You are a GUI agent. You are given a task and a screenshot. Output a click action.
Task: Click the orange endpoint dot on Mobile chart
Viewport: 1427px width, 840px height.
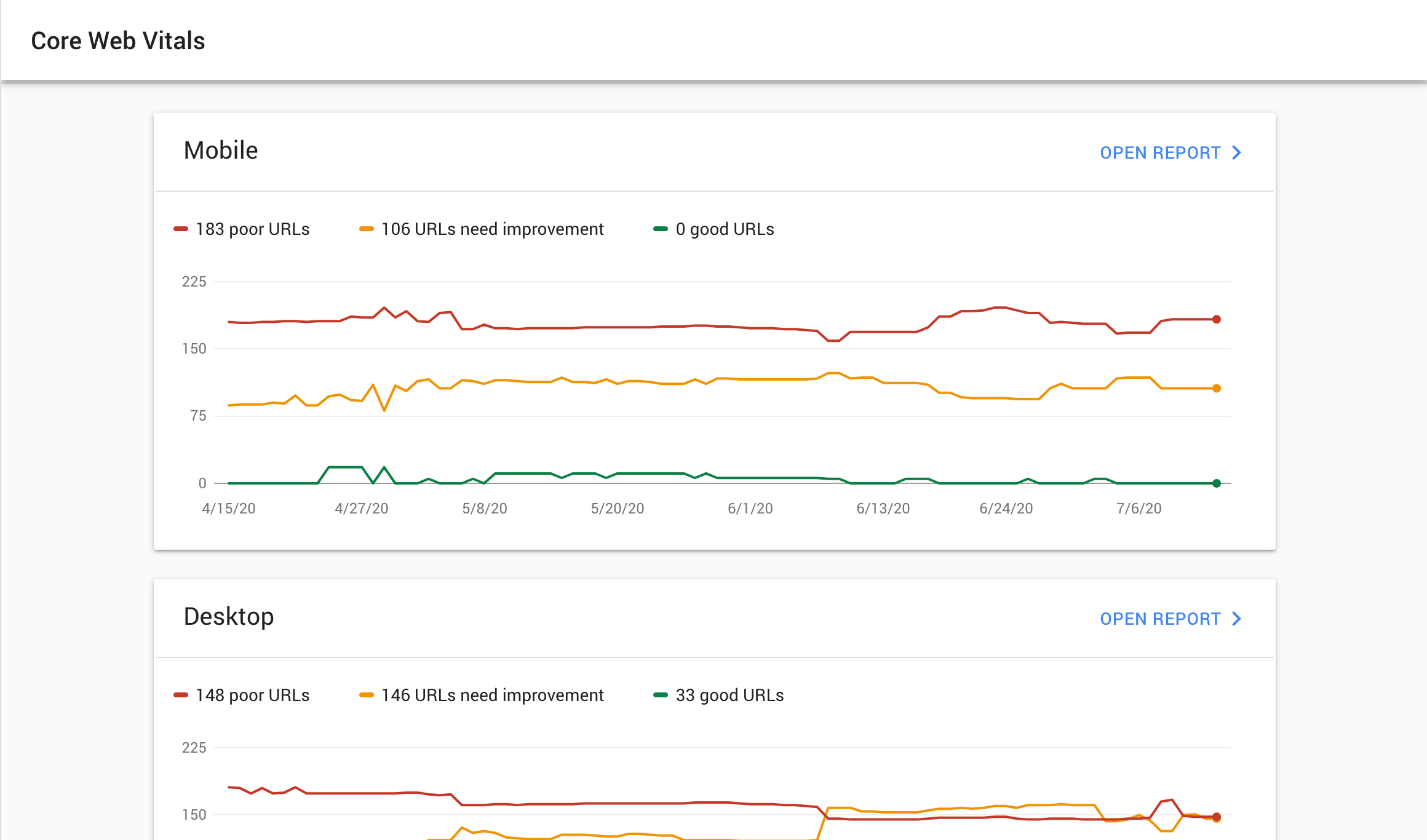[x=1217, y=388]
